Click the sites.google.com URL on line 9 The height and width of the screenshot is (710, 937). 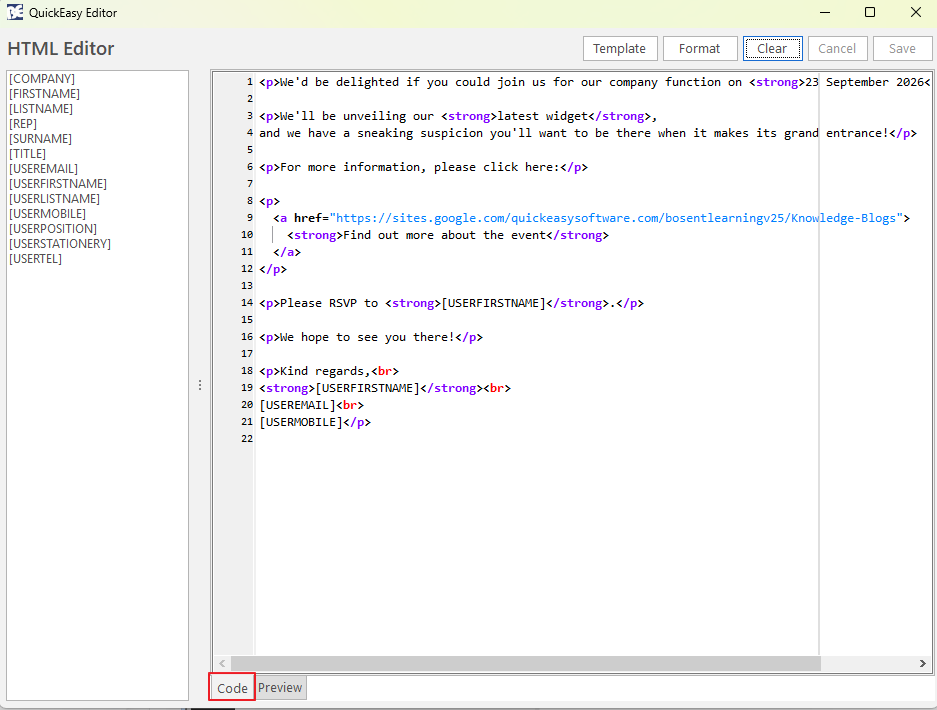(616, 218)
